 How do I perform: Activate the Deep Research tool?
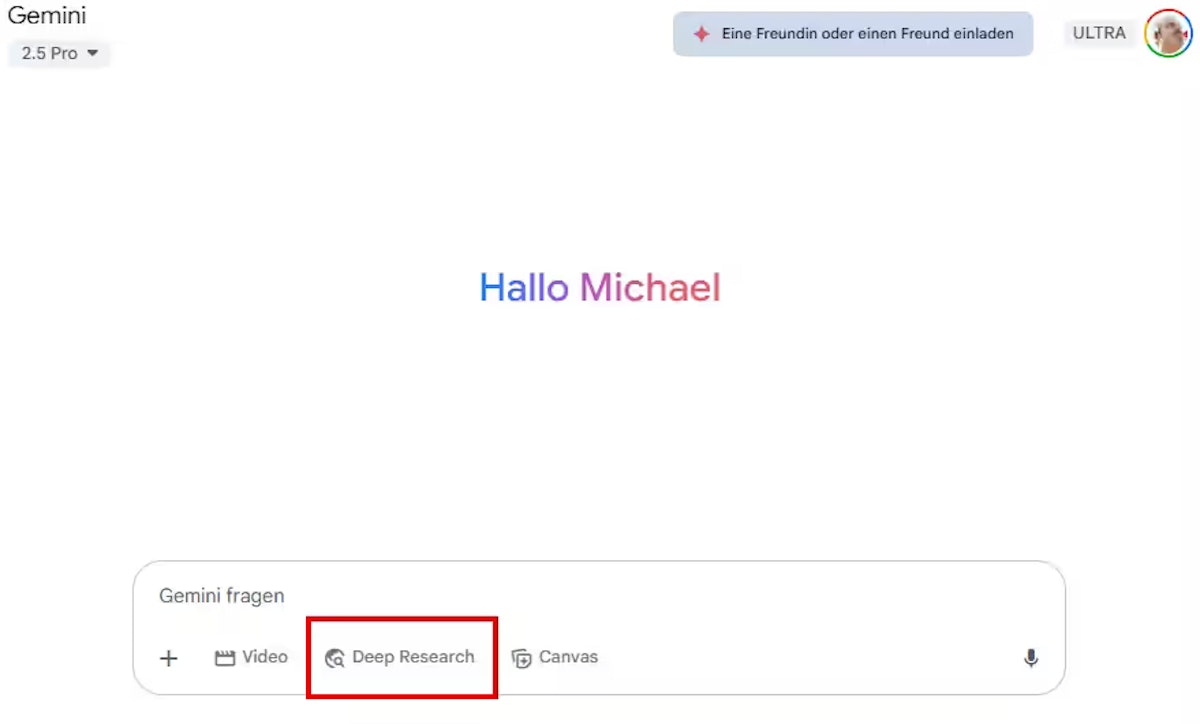point(400,657)
